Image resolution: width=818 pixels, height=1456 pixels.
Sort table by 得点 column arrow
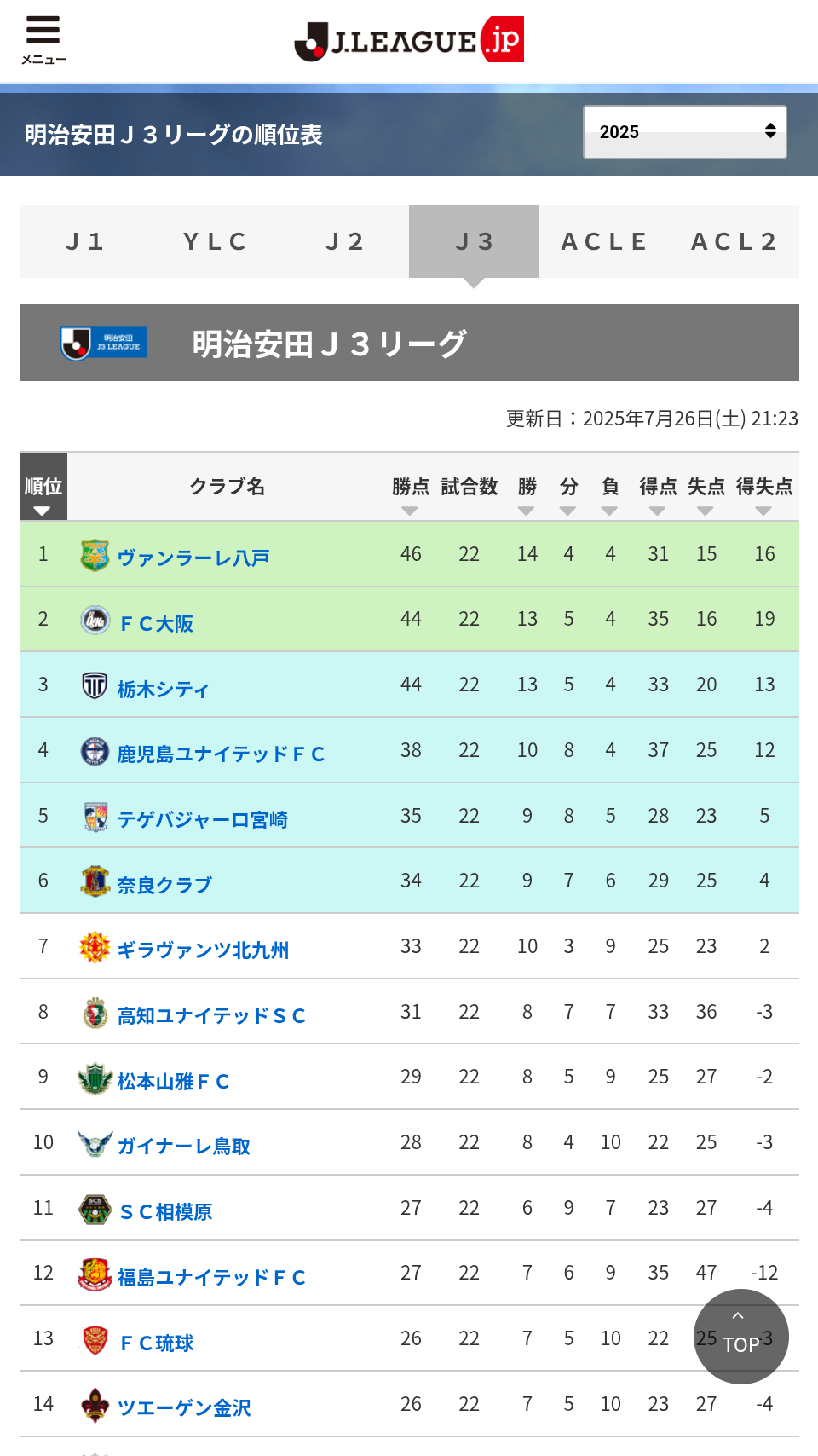pyautogui.click(x=657, y=511)
